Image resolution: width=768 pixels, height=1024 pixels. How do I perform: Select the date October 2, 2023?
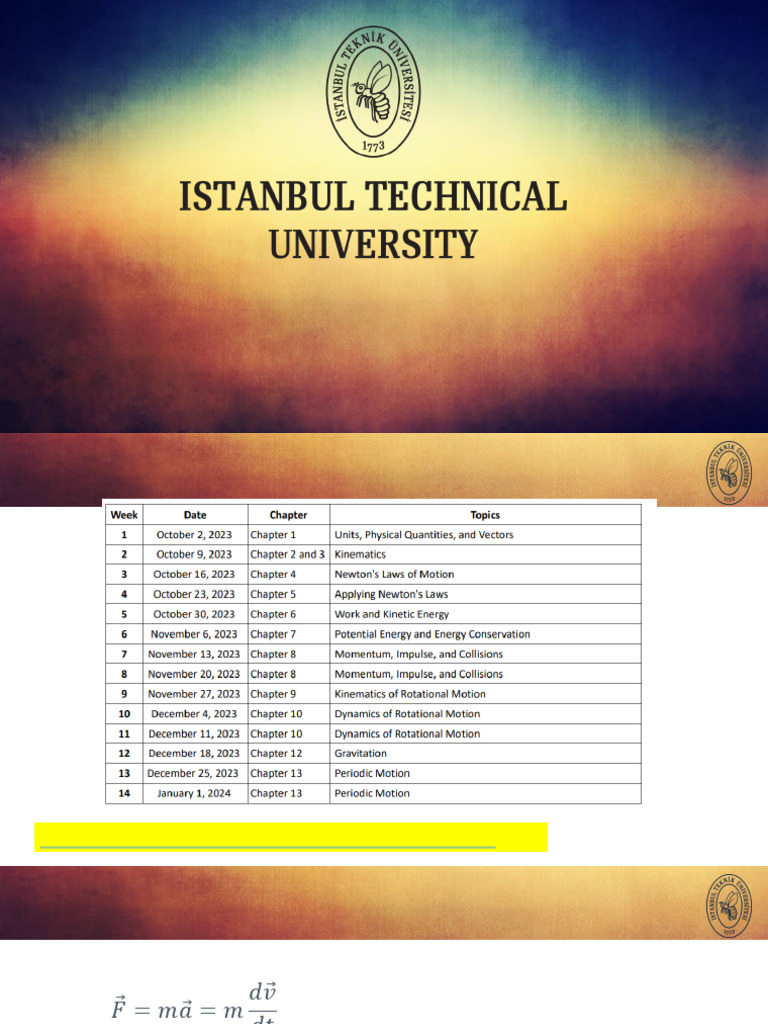tap(194, 534)
